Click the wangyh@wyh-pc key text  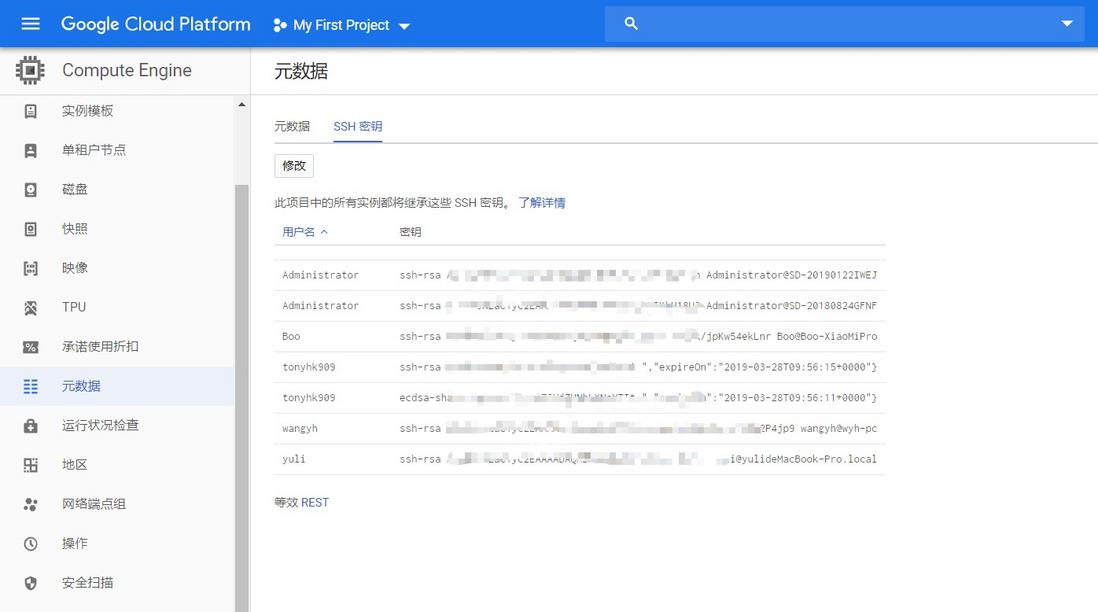click(x=838, y=429)
